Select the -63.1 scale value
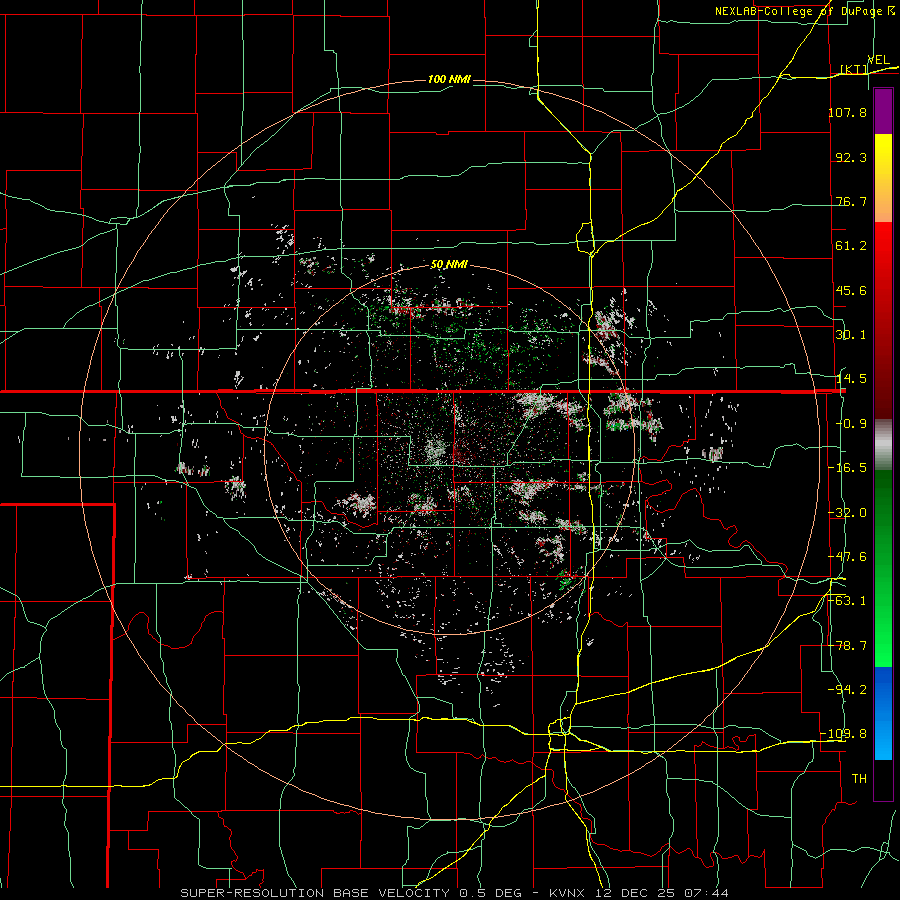900x900 pixels. tap(848, 601)
